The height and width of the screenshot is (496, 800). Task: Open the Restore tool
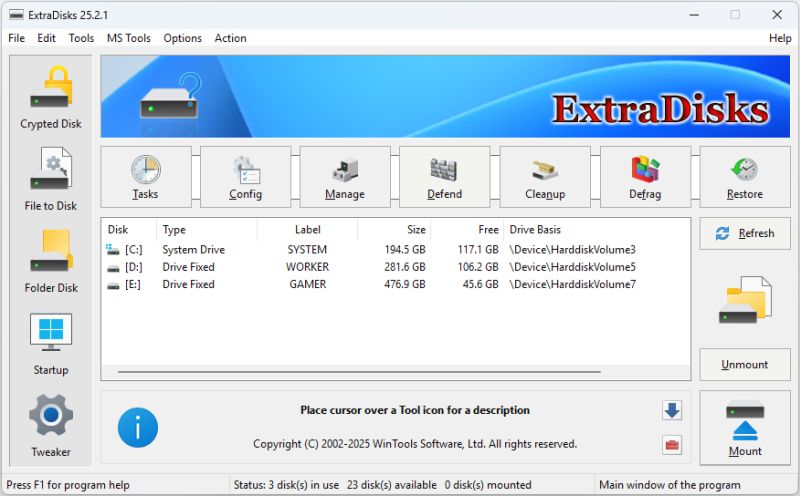[x=745, y=178]
